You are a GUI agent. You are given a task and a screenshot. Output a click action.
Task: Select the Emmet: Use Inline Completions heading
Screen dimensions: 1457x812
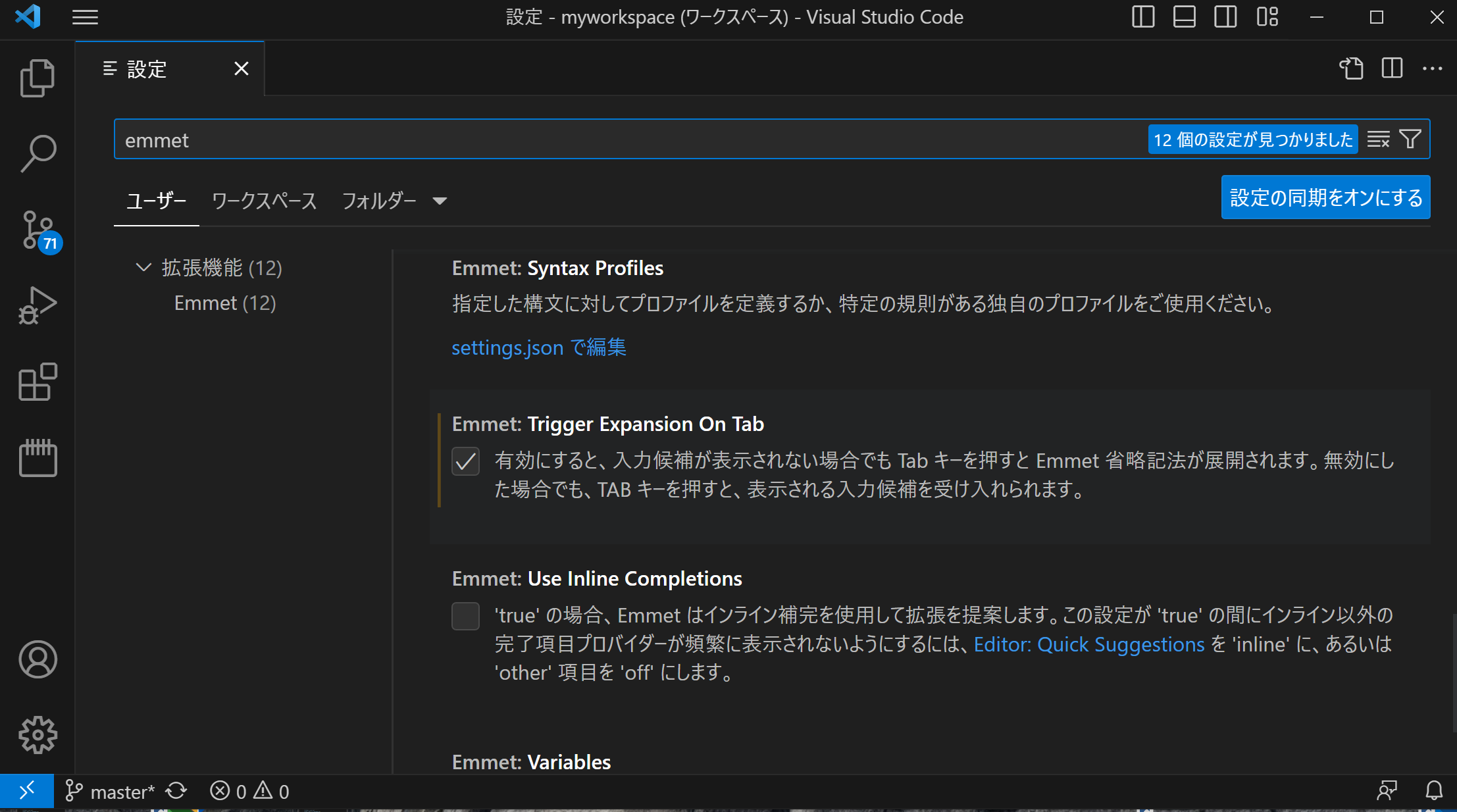coord(597,579)
